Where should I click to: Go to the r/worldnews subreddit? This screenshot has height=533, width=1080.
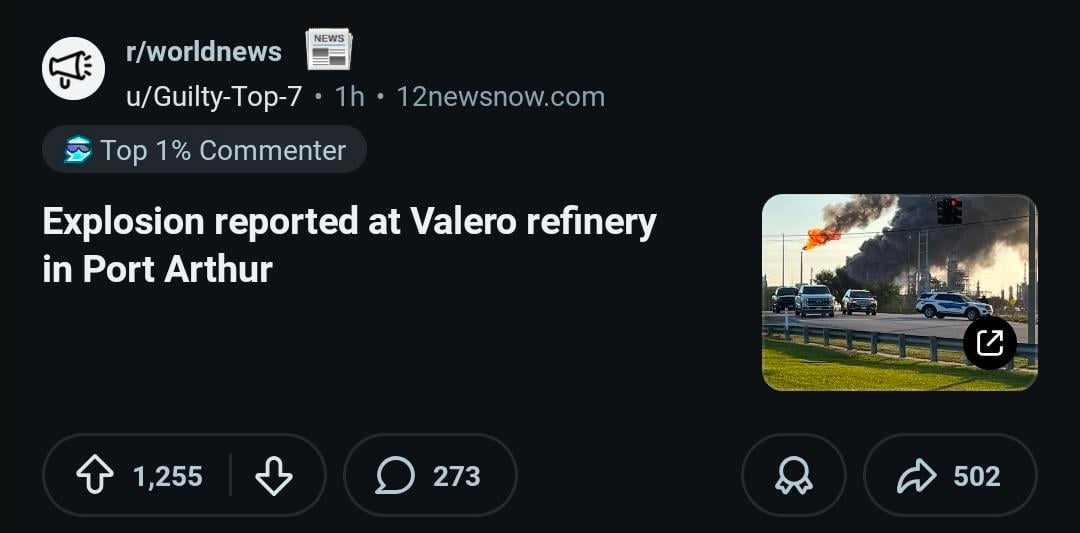[x=204, y=51]
